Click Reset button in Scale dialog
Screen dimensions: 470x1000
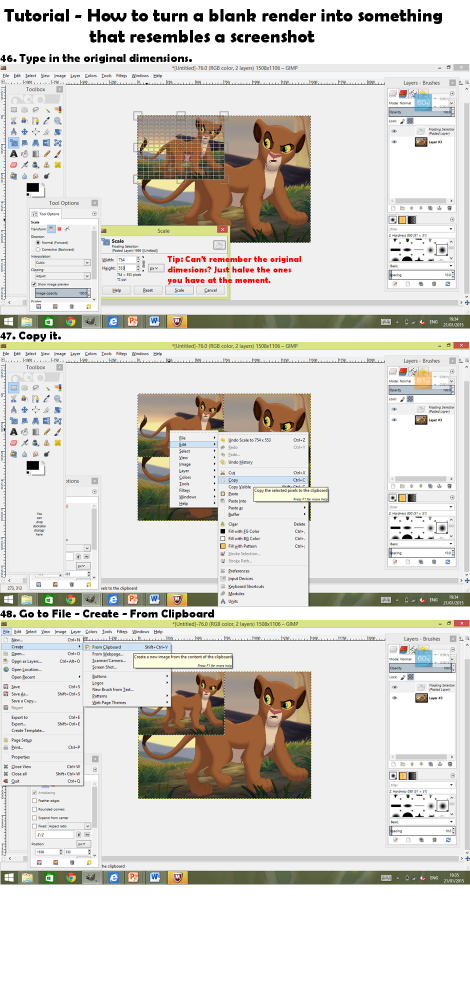pyautogui.click(x=148, y=291)
